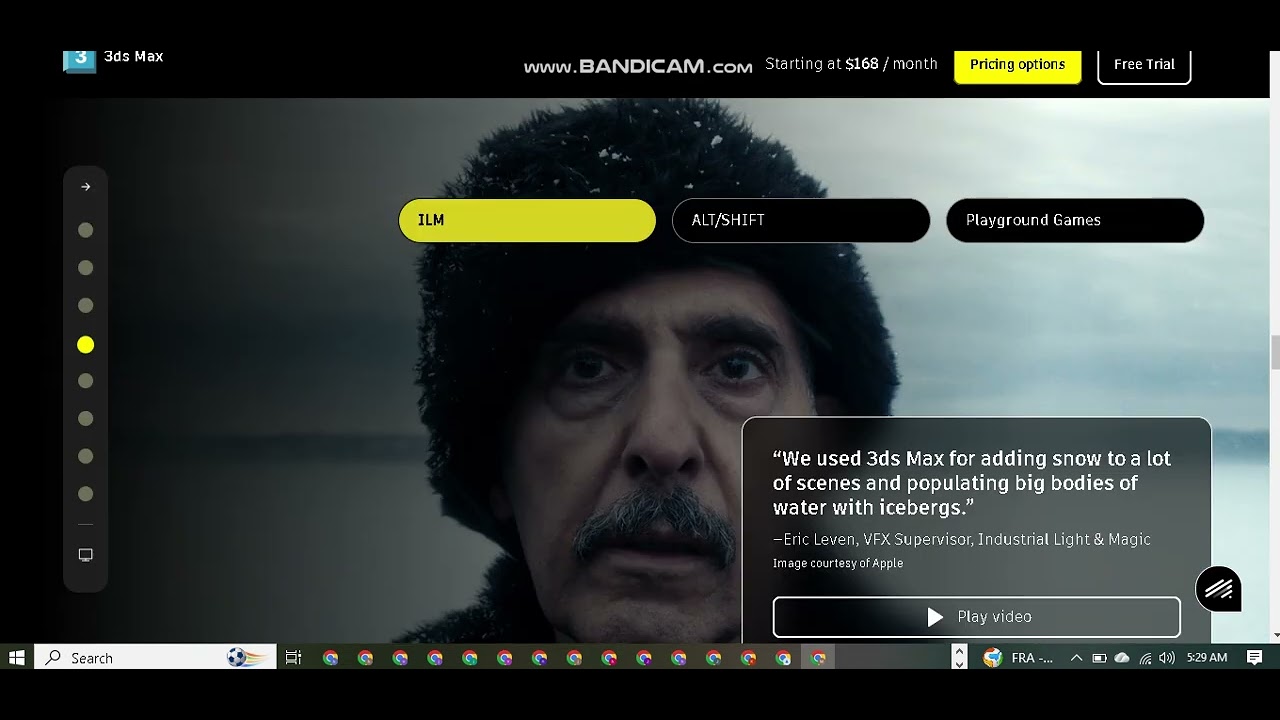
Task: Jump to the sixth section dot in the side navigation
Action: pos(86,418)
